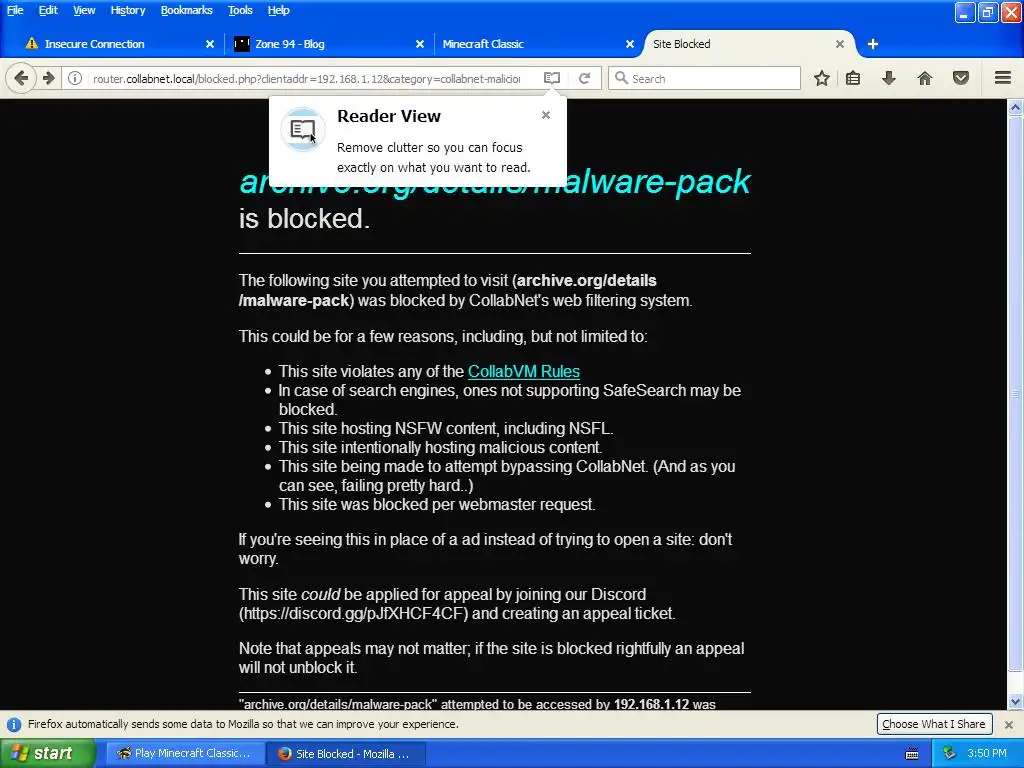Toggle Reader View icon in the address bar
Screen dimensions: 1024x768
click(x=552, y=78)
